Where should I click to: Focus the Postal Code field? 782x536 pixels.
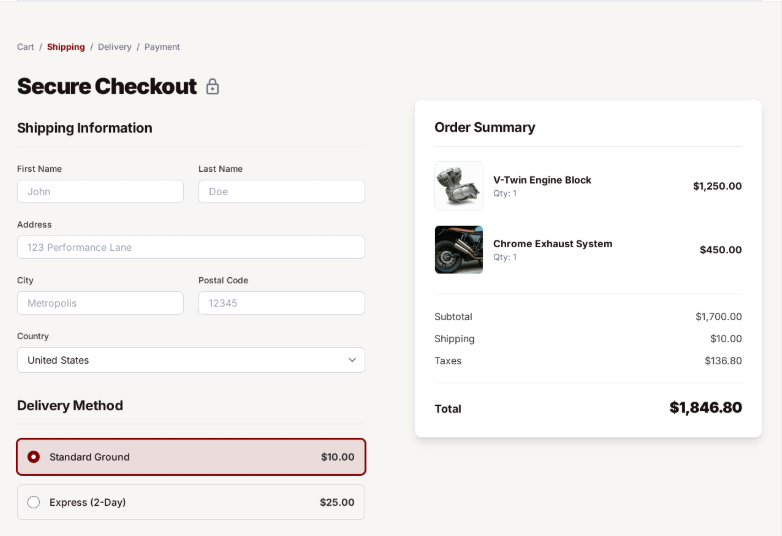pos(281,303)
